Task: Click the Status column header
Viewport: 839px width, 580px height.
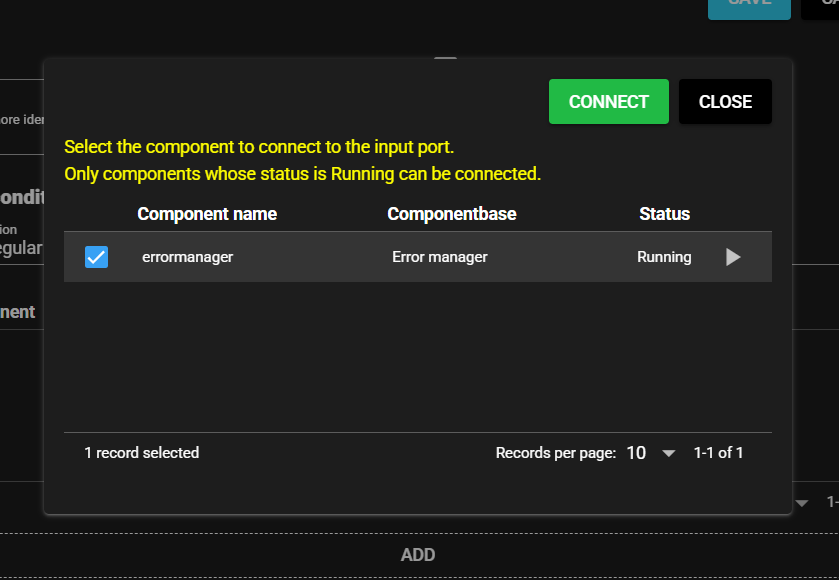Action: [664, 214]
